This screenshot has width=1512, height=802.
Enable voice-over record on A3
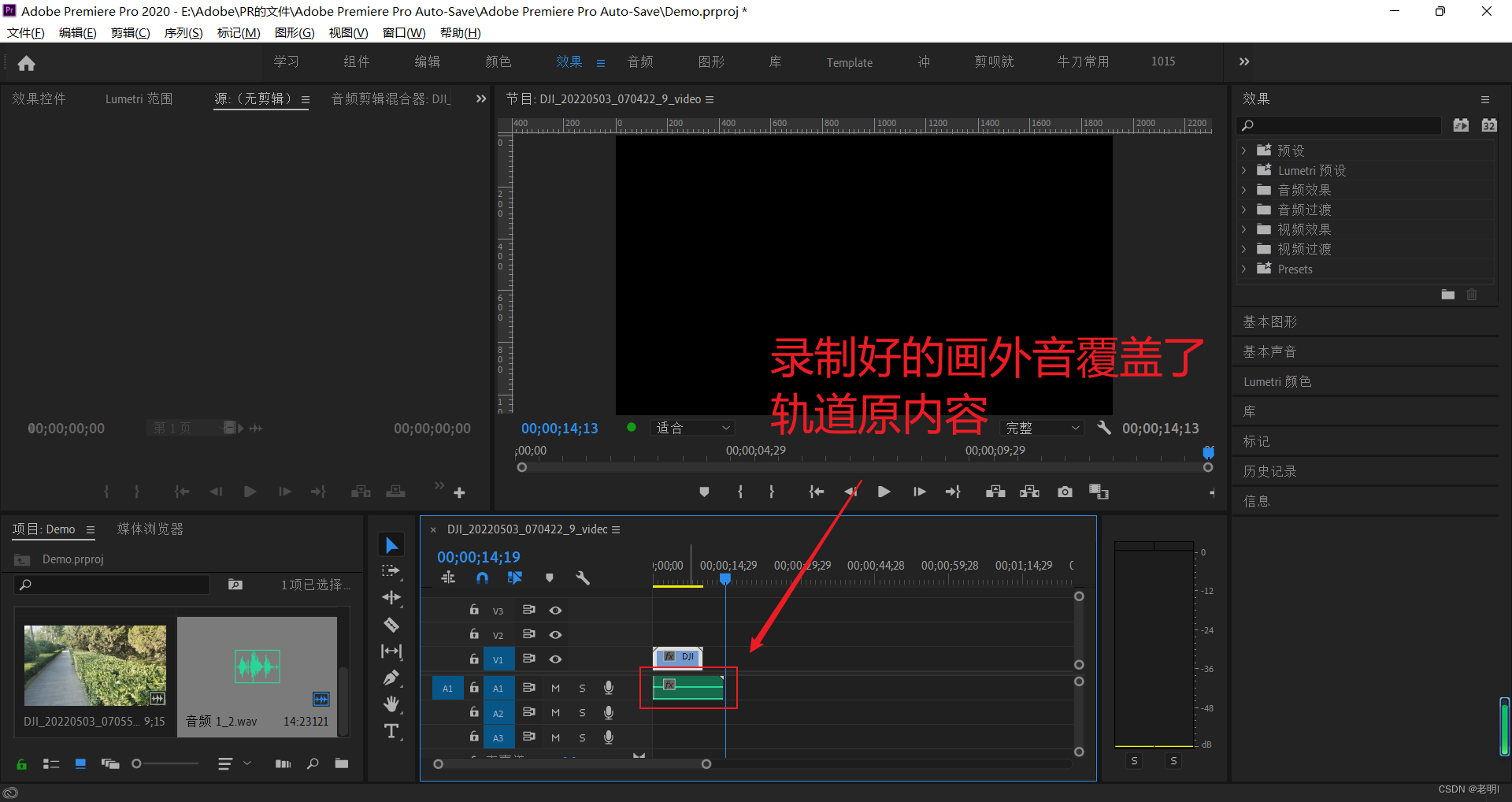(609, 737)
